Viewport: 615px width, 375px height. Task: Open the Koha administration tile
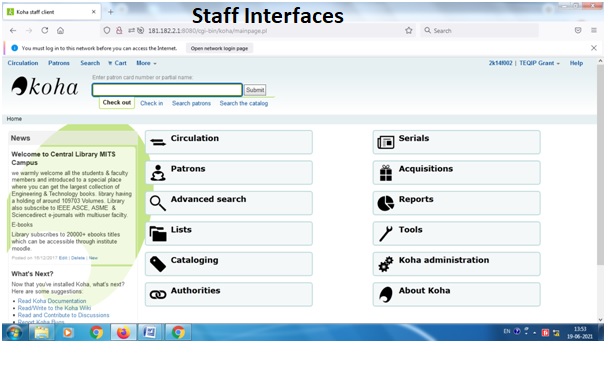457,264
